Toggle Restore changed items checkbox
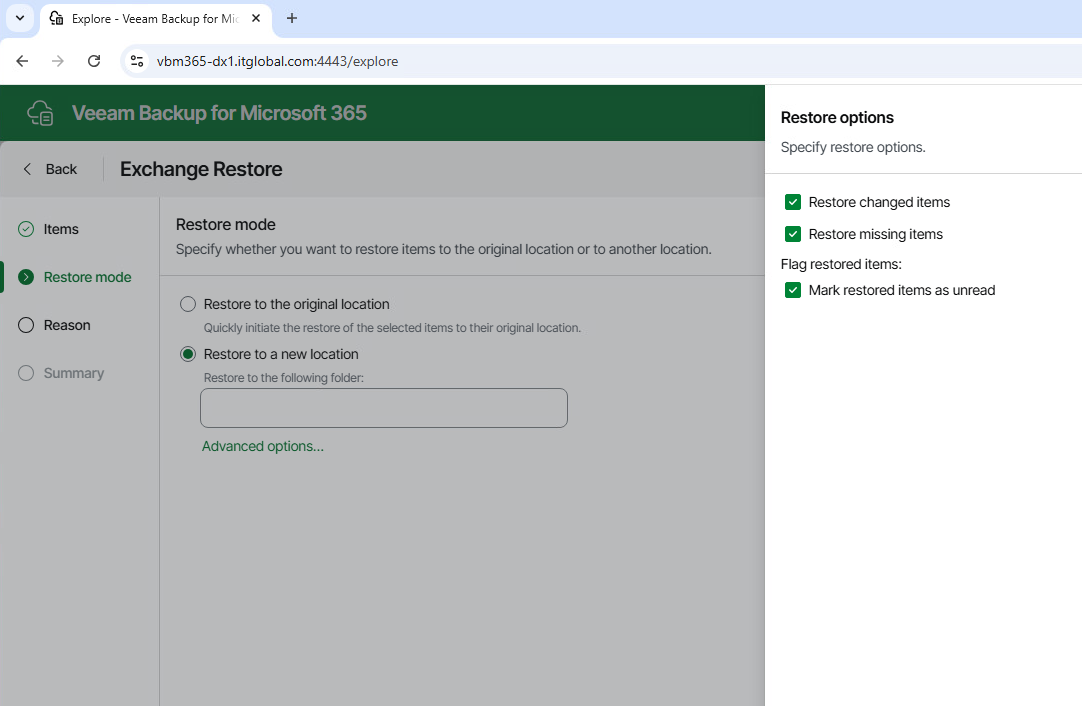Image resolution: width=1082 pixels, height=706 pixels. (793, 202)
